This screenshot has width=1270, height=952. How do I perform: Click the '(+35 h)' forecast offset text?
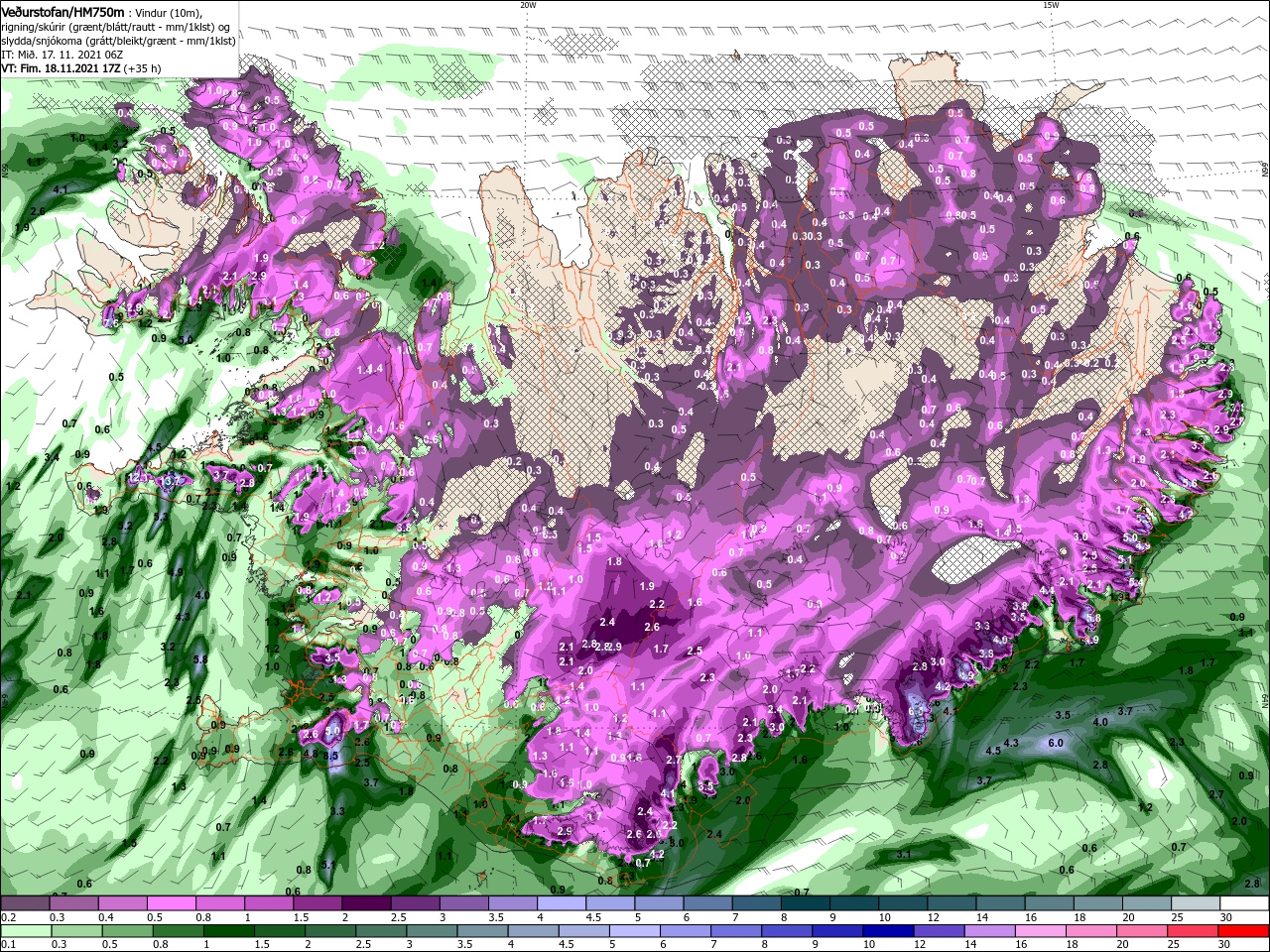pyautogui.click(x=144, y=67)
